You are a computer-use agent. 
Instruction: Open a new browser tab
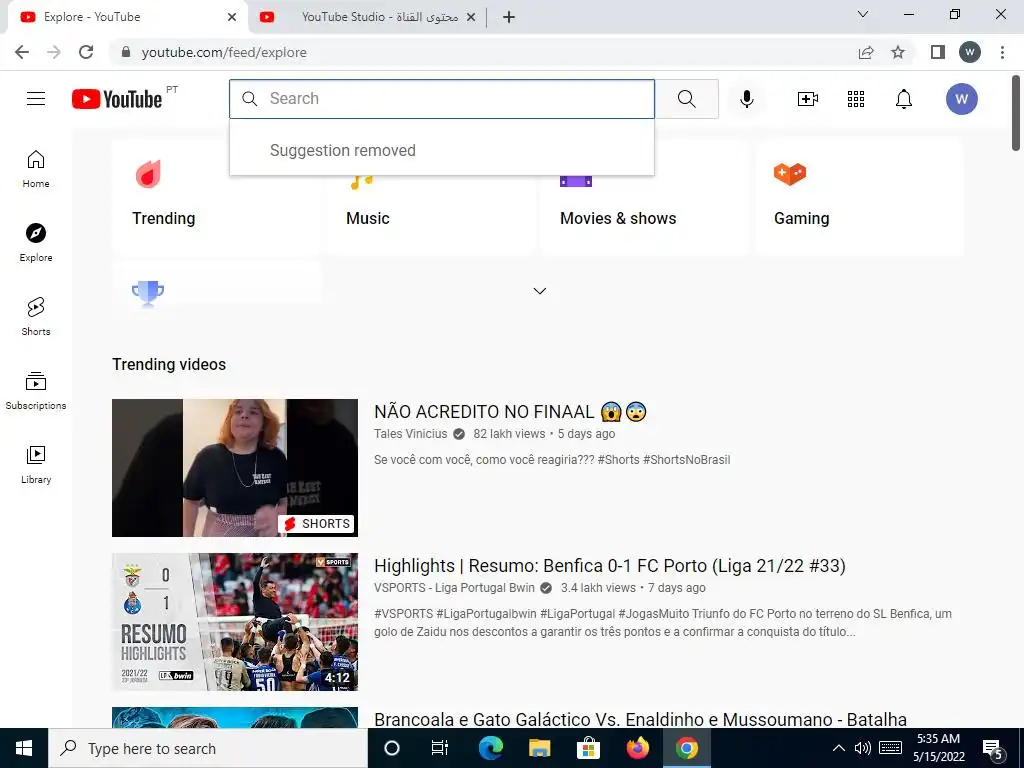509,17
